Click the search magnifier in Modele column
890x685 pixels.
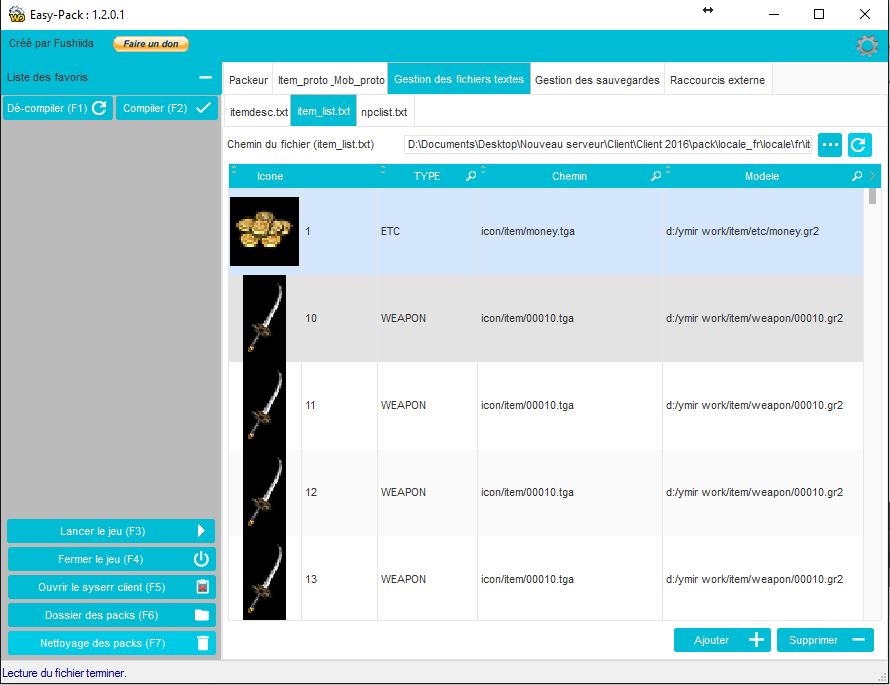click(857, 176)
